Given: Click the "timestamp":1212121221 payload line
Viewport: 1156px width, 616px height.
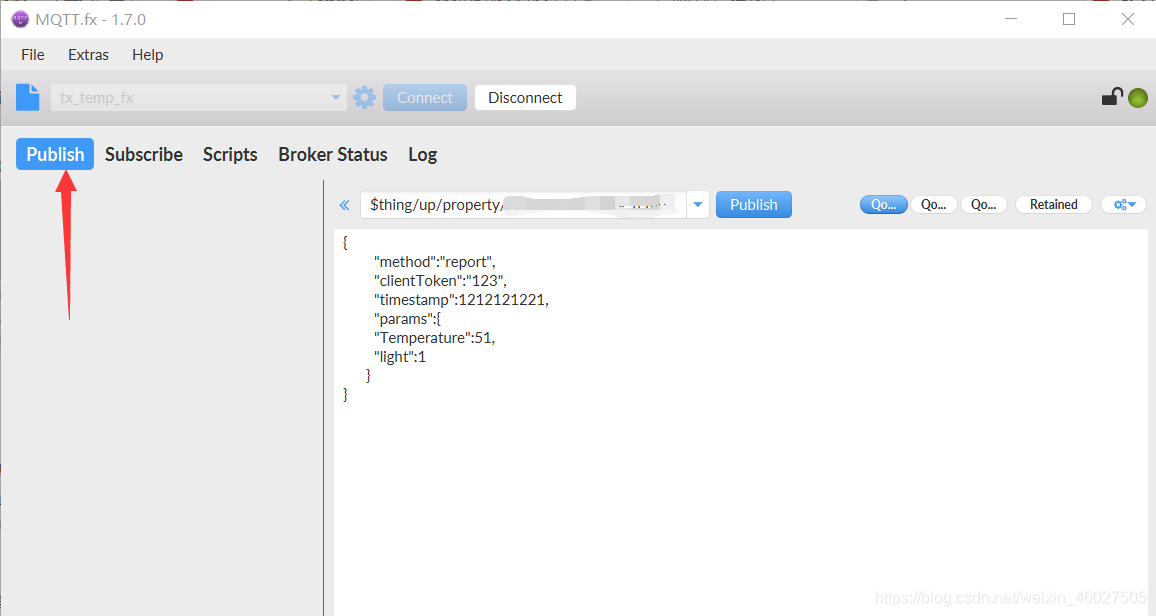Looking at the screenshot, I should point(462,300).
